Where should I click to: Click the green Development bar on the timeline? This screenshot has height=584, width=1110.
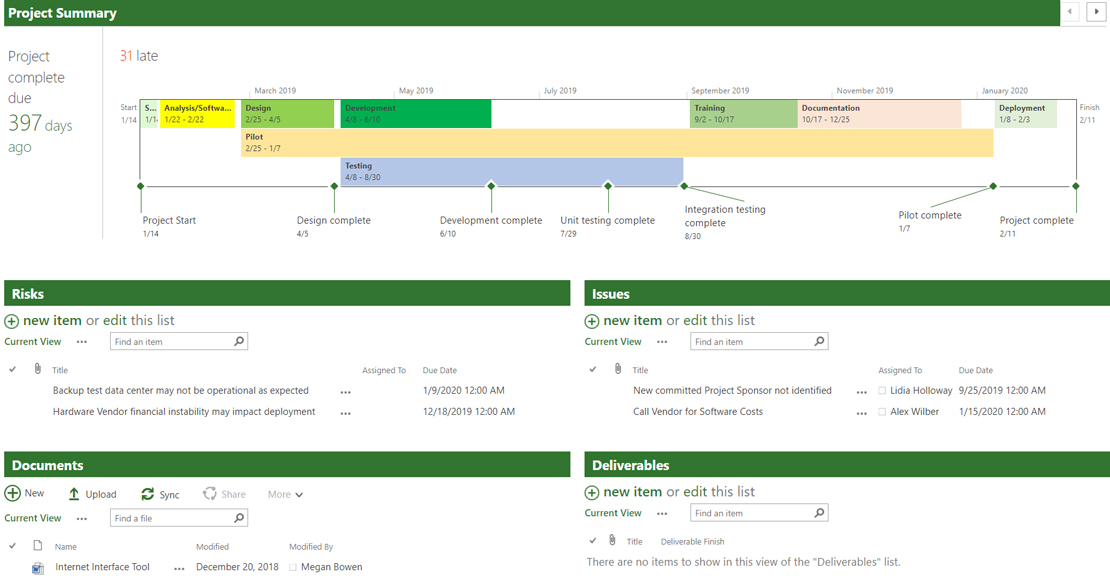[415, 114]
